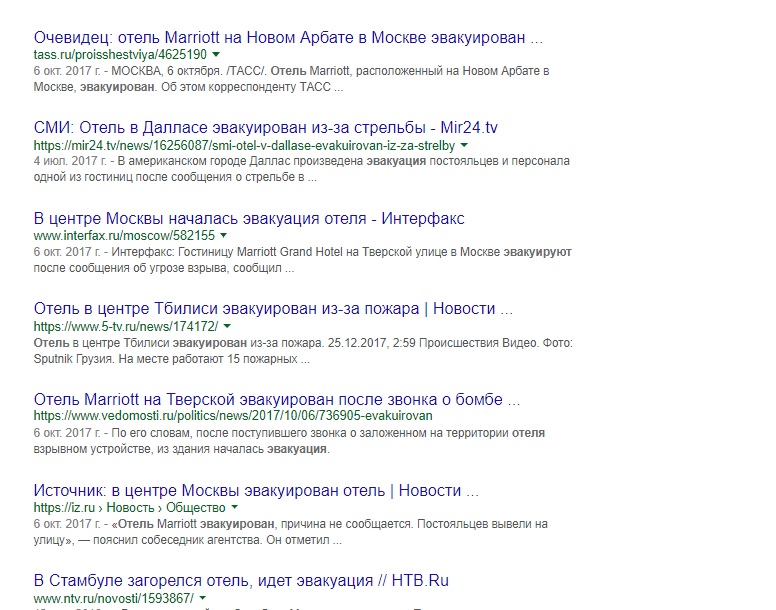The image size is (776, 610).
Task: Click snippet 'На месте работают 15 пожарных'
Action: tap(303, 351)
